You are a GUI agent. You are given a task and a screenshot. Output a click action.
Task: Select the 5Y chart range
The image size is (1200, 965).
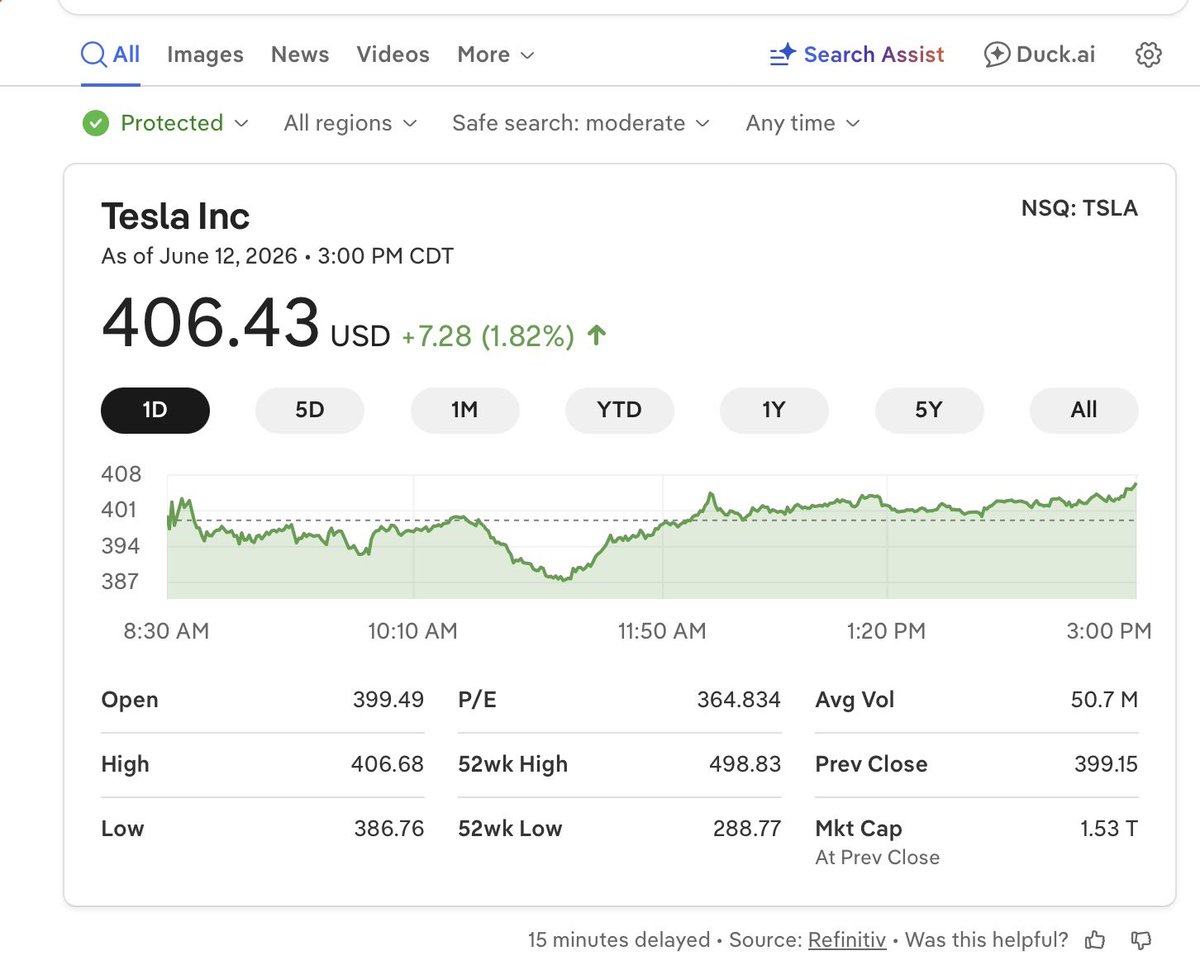929,410
